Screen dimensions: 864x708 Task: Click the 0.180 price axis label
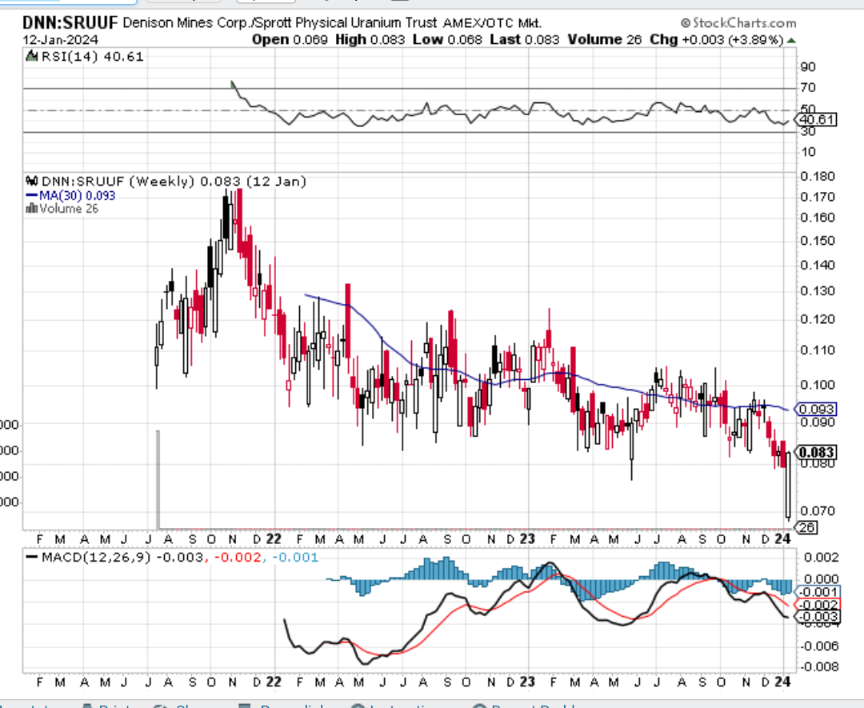coord(818,176)
